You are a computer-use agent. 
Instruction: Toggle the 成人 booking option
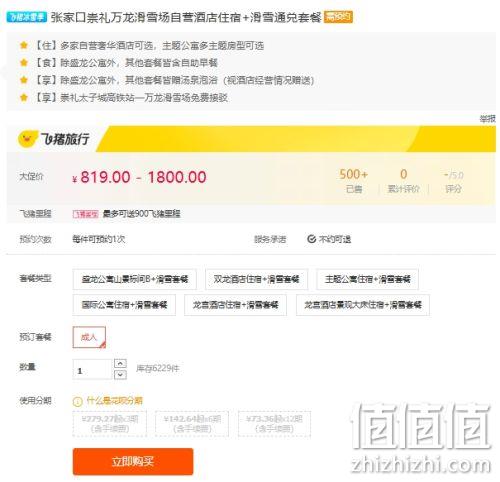[x=89, y=337]
